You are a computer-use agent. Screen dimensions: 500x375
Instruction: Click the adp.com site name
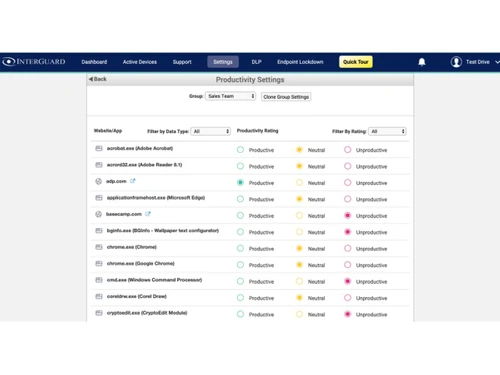pyautogui.click(x=116, y=181)
